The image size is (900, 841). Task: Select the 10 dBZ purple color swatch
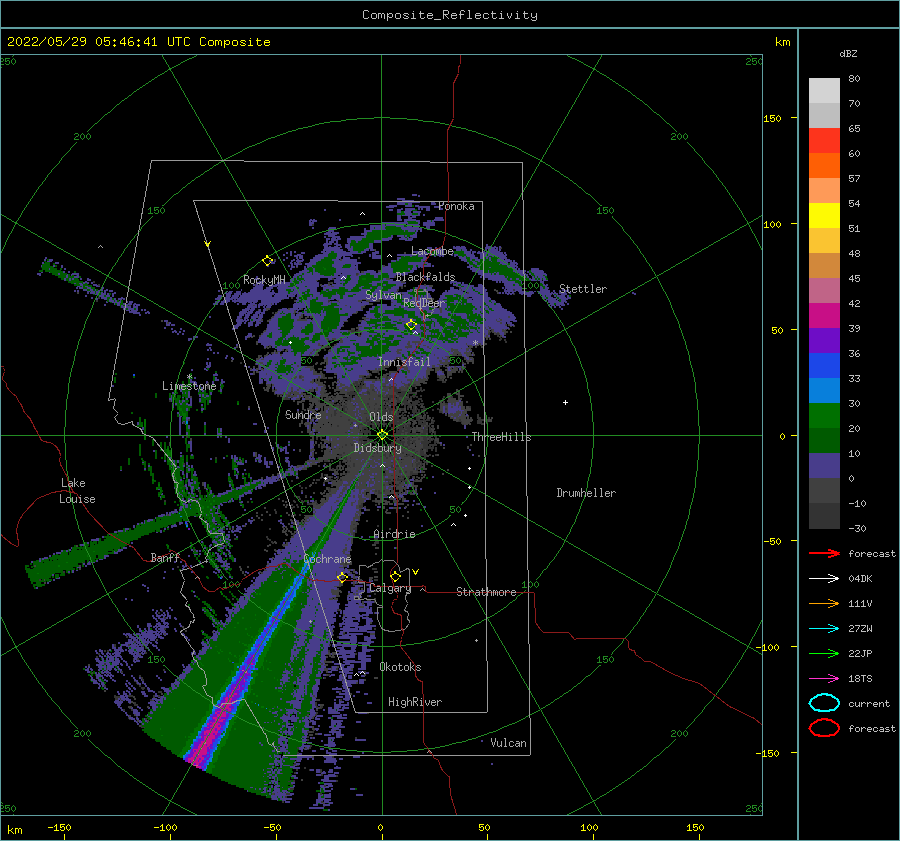coord(824,466)
